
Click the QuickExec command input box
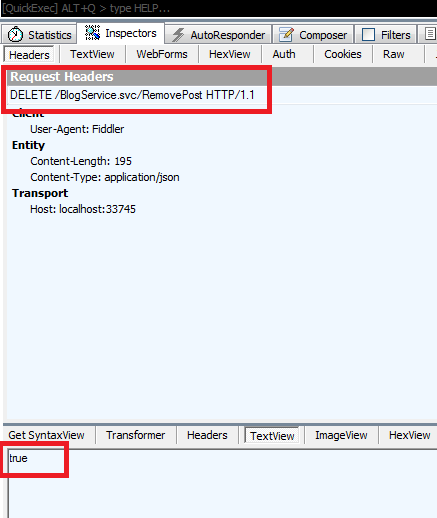click(218, 8)
